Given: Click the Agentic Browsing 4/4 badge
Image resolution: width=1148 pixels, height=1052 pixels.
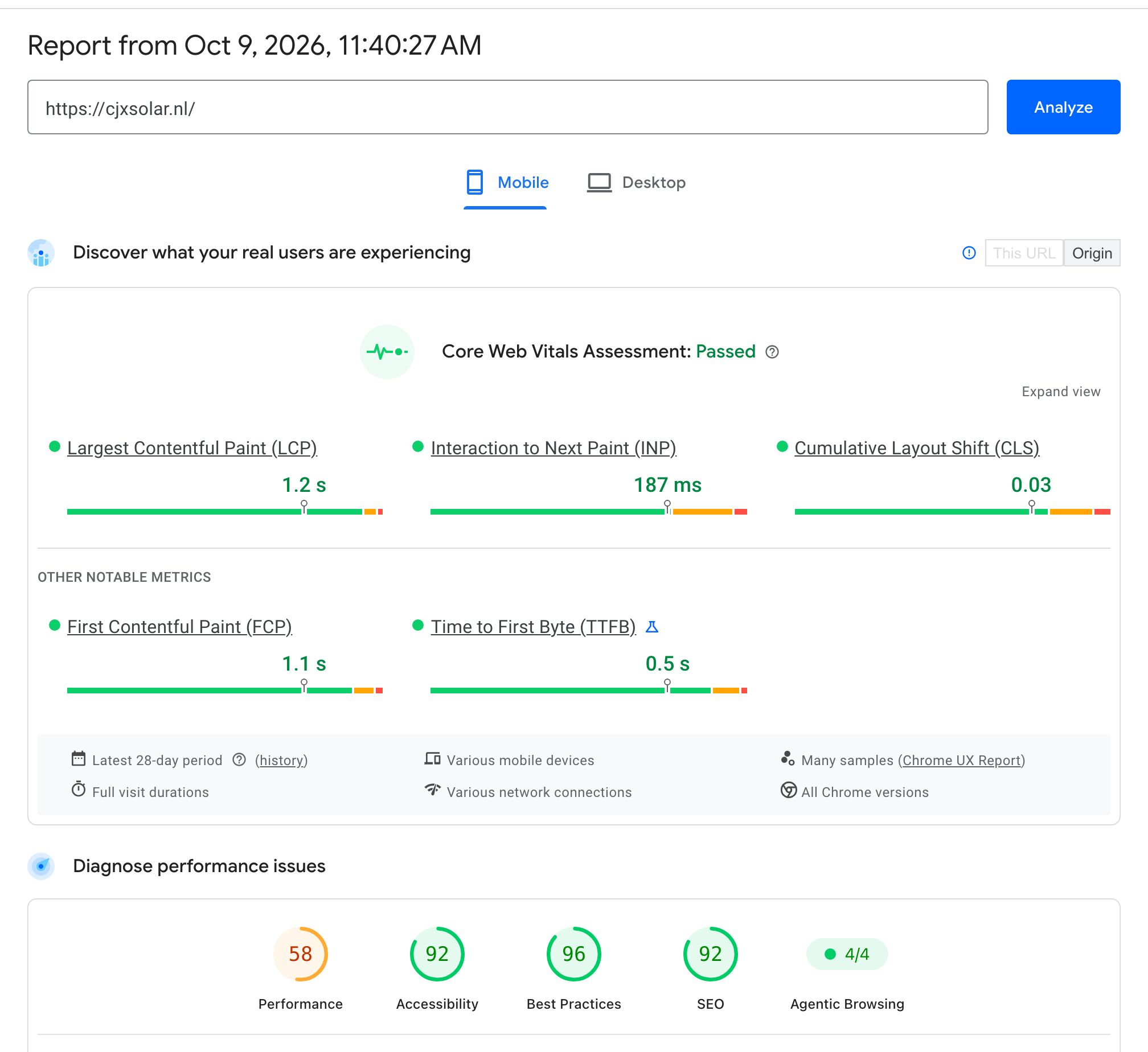Looking at the screenshot, I should click(x=847, y=954).
